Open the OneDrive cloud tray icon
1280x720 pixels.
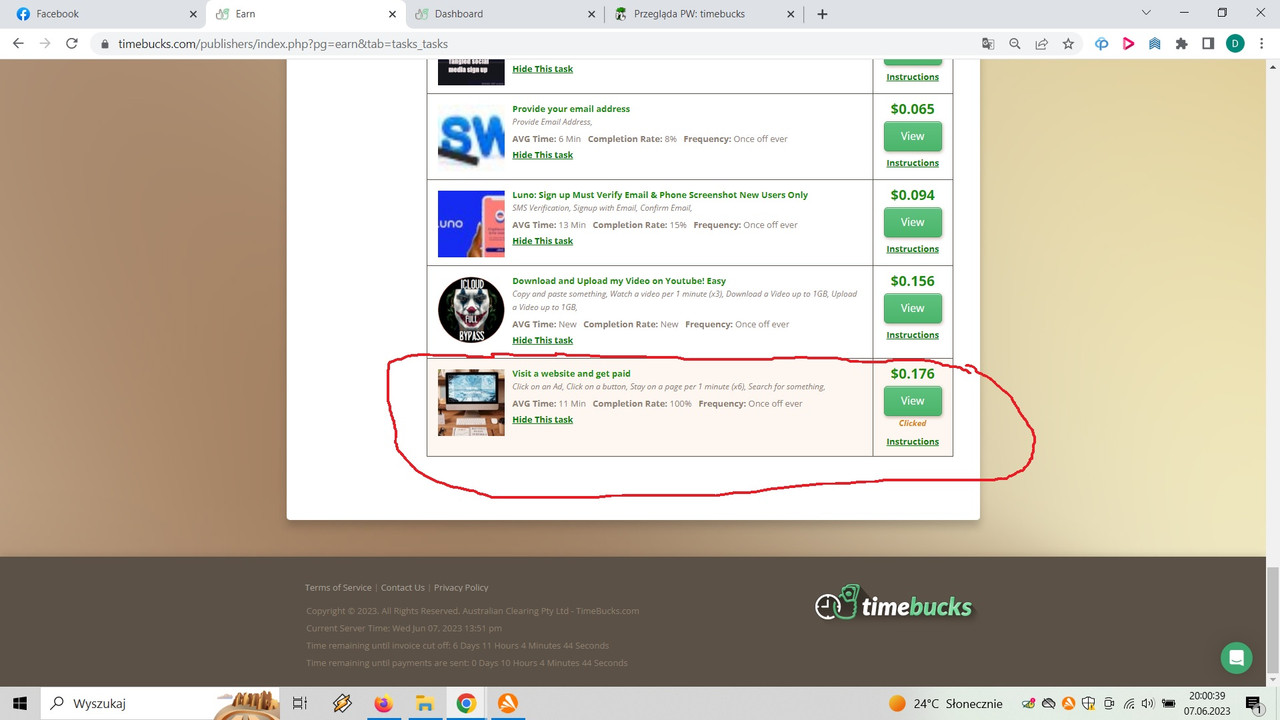(x=1048, y=703)
